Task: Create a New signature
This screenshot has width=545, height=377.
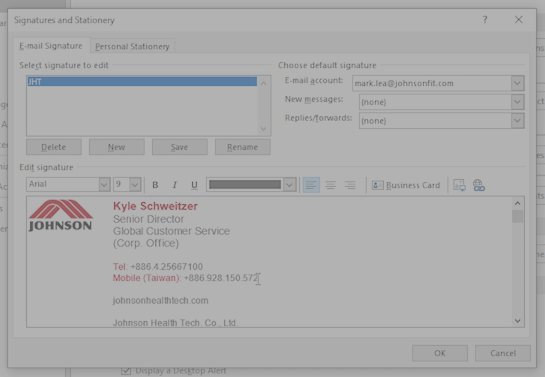Action: [116, 147]
